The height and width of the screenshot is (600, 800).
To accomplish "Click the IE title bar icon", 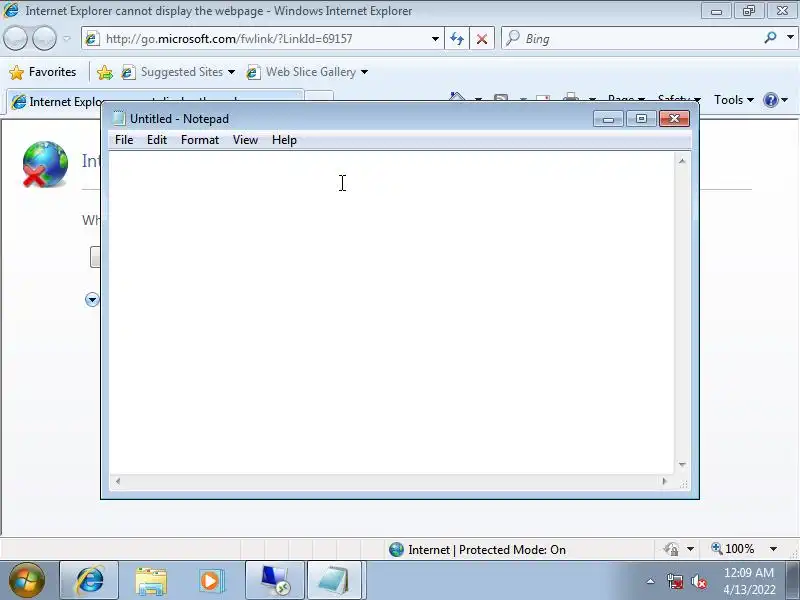I will [x=11, y=10].
